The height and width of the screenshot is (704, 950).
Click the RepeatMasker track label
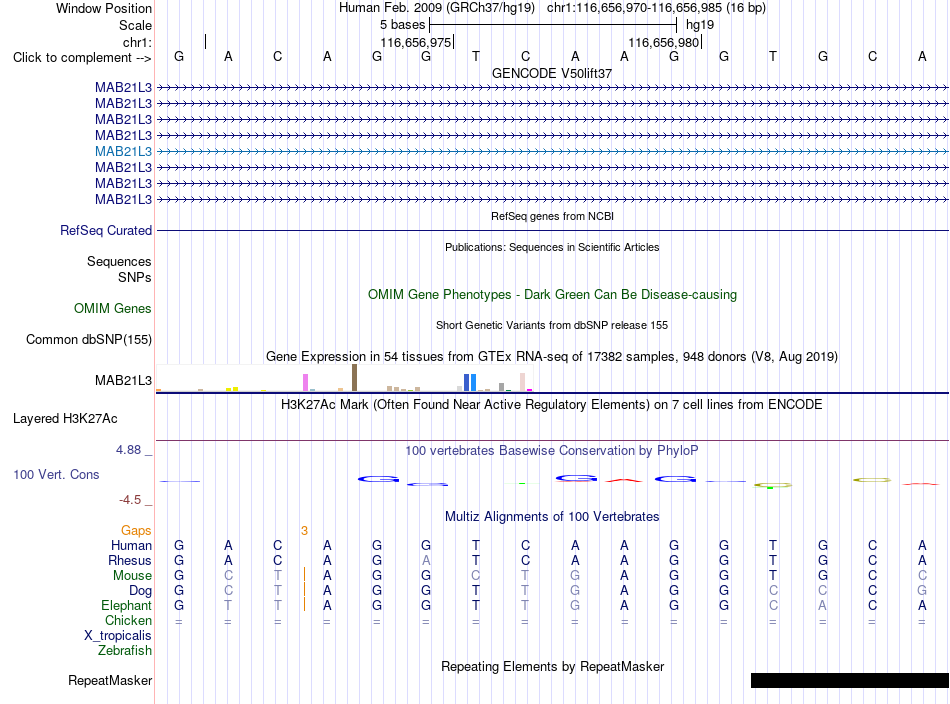click(110, 680)
